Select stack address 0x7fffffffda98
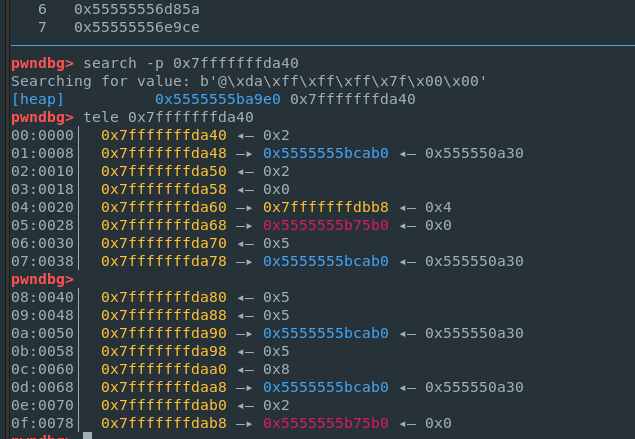This screenshot has height=439, width=635. coord(164,351)
